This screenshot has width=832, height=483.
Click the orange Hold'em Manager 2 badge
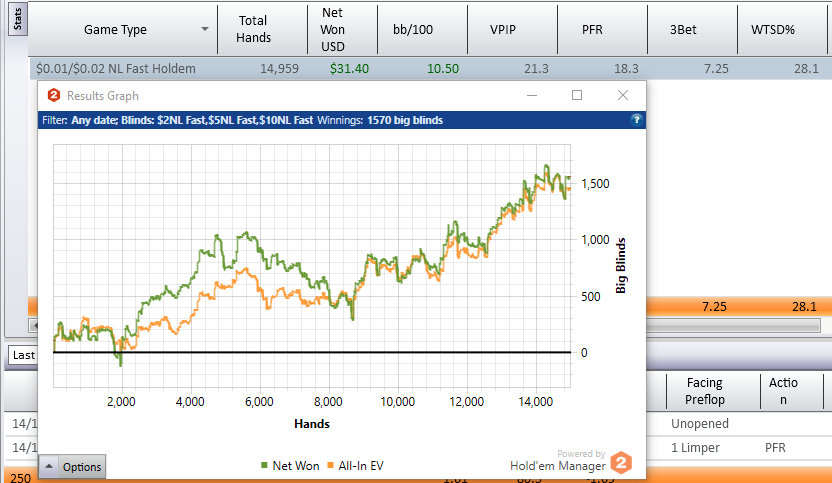[621, 462]
